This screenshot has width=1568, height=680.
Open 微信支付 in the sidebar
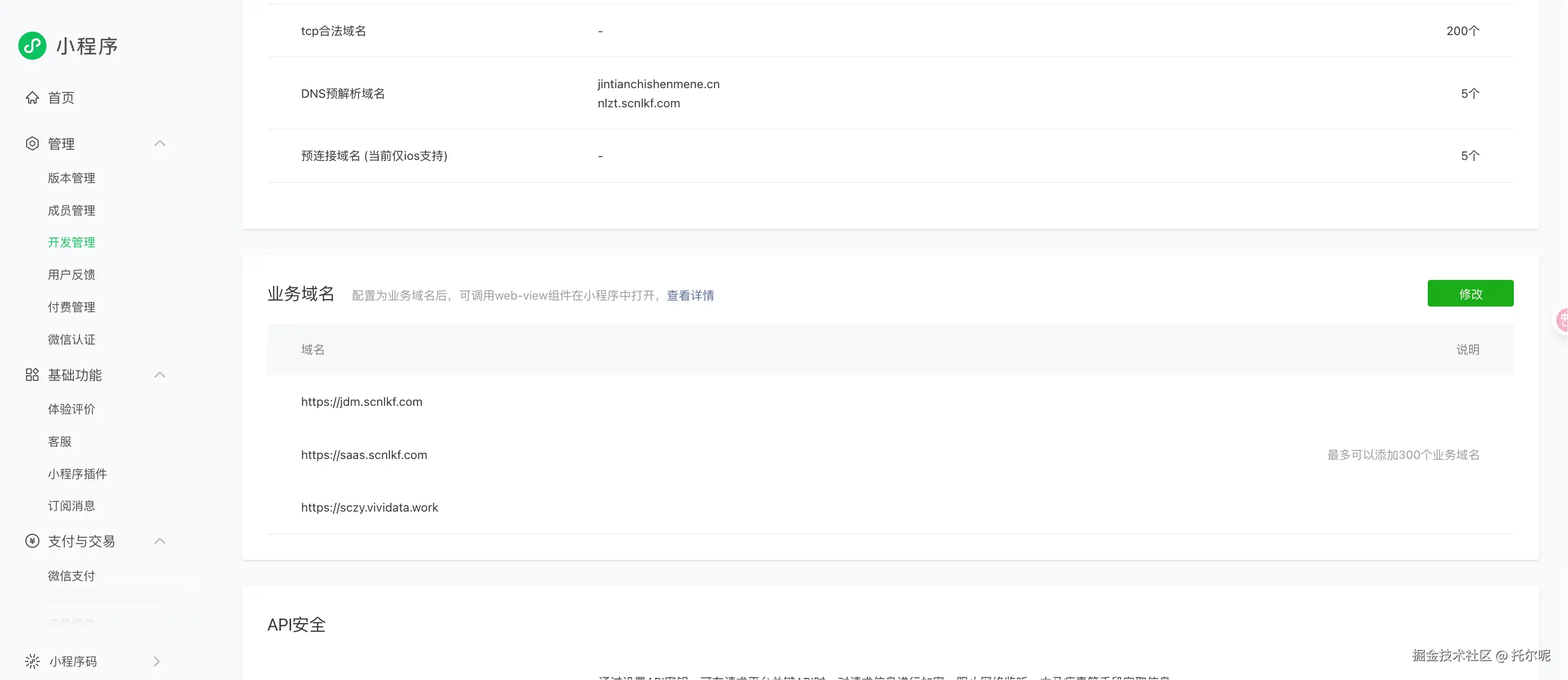(71, 576)
